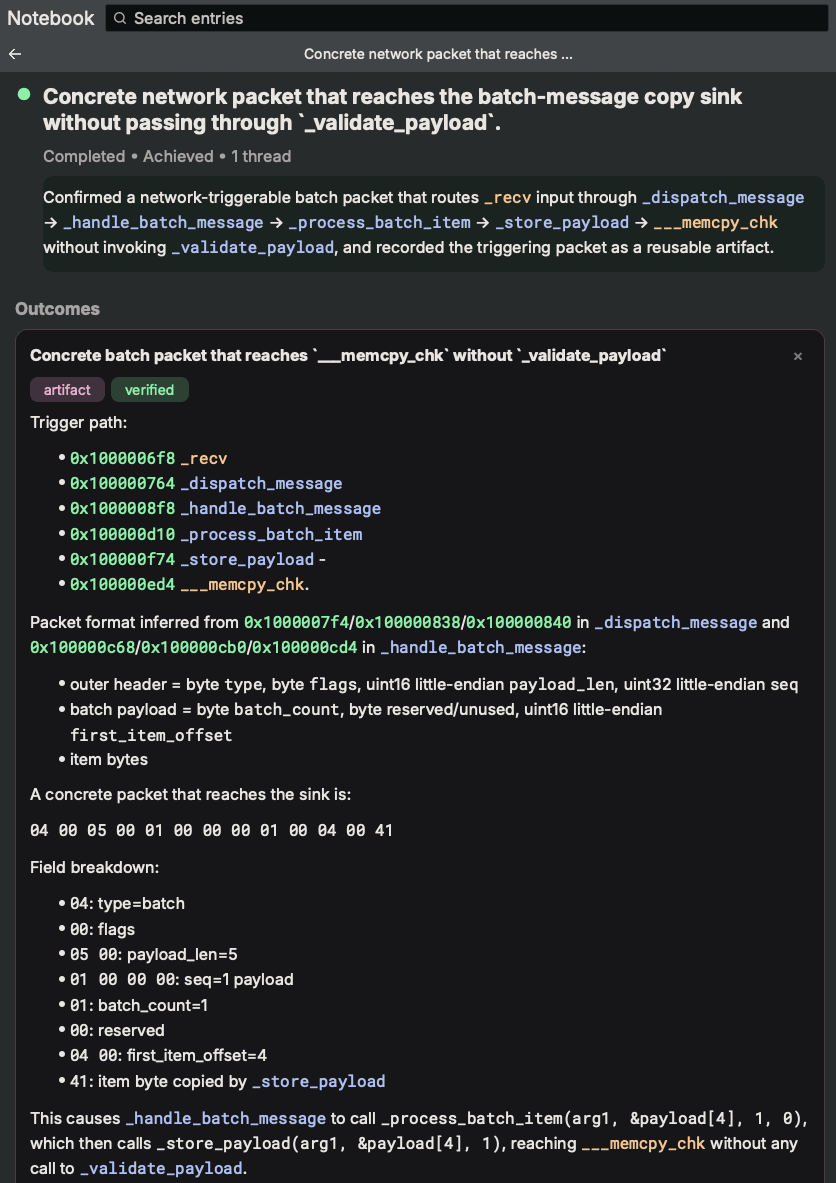Click the search magnifier icon

click(121, 18)
